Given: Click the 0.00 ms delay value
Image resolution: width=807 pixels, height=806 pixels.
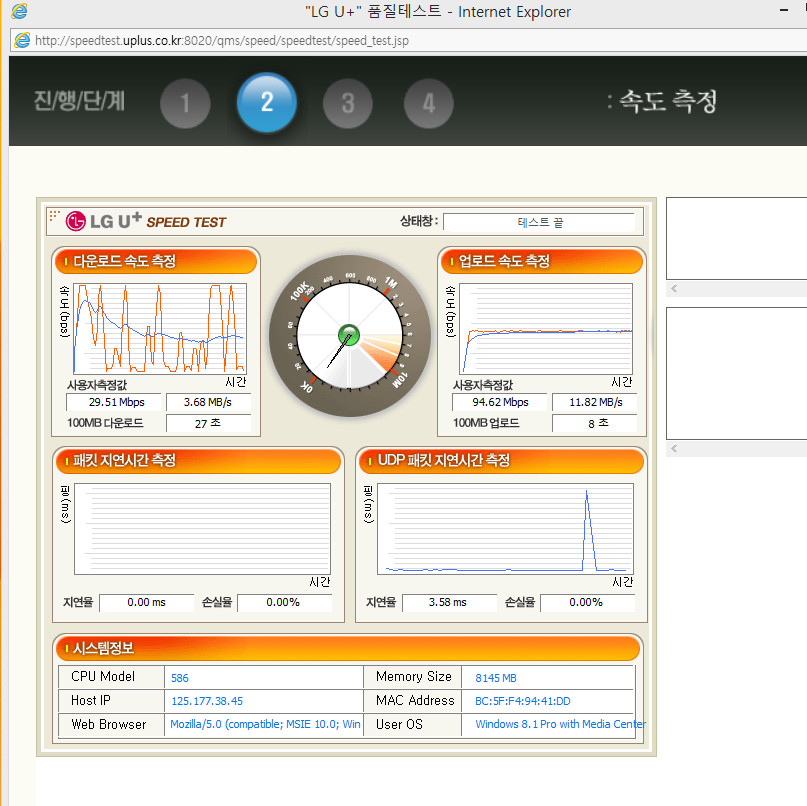Looking at the screenshot, I should 147,602.
